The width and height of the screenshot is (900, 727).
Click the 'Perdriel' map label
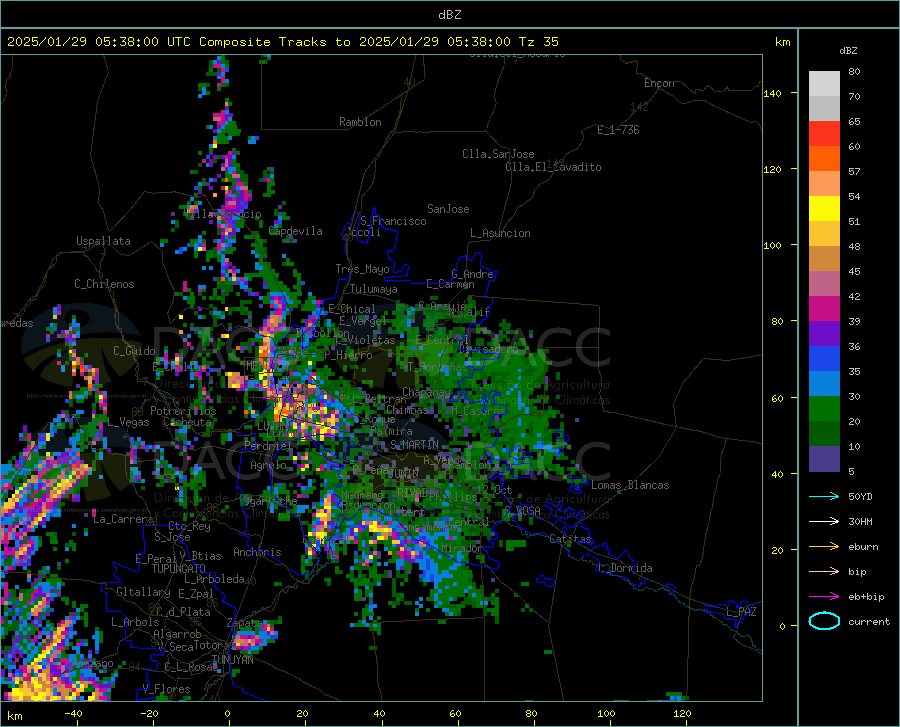click(x=268, y=445)
